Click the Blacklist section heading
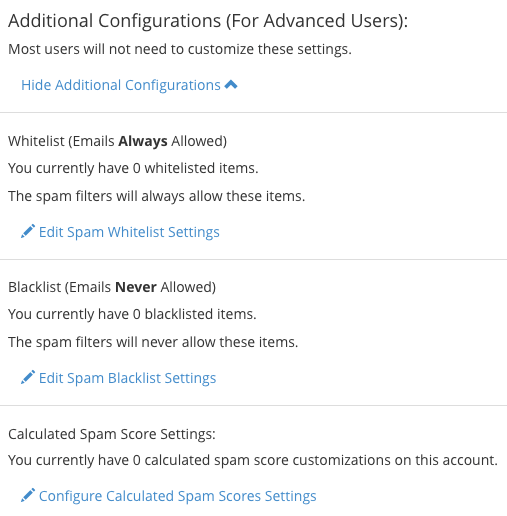 pyautogui.click(x=112, y=287)
